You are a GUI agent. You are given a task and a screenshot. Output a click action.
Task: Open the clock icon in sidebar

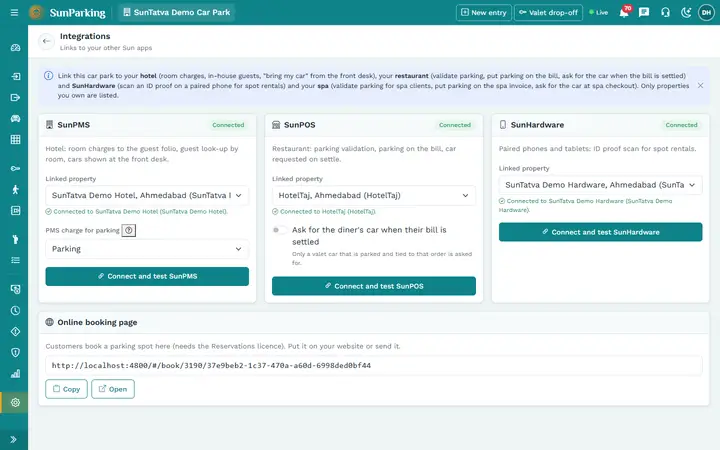(15, 310)
